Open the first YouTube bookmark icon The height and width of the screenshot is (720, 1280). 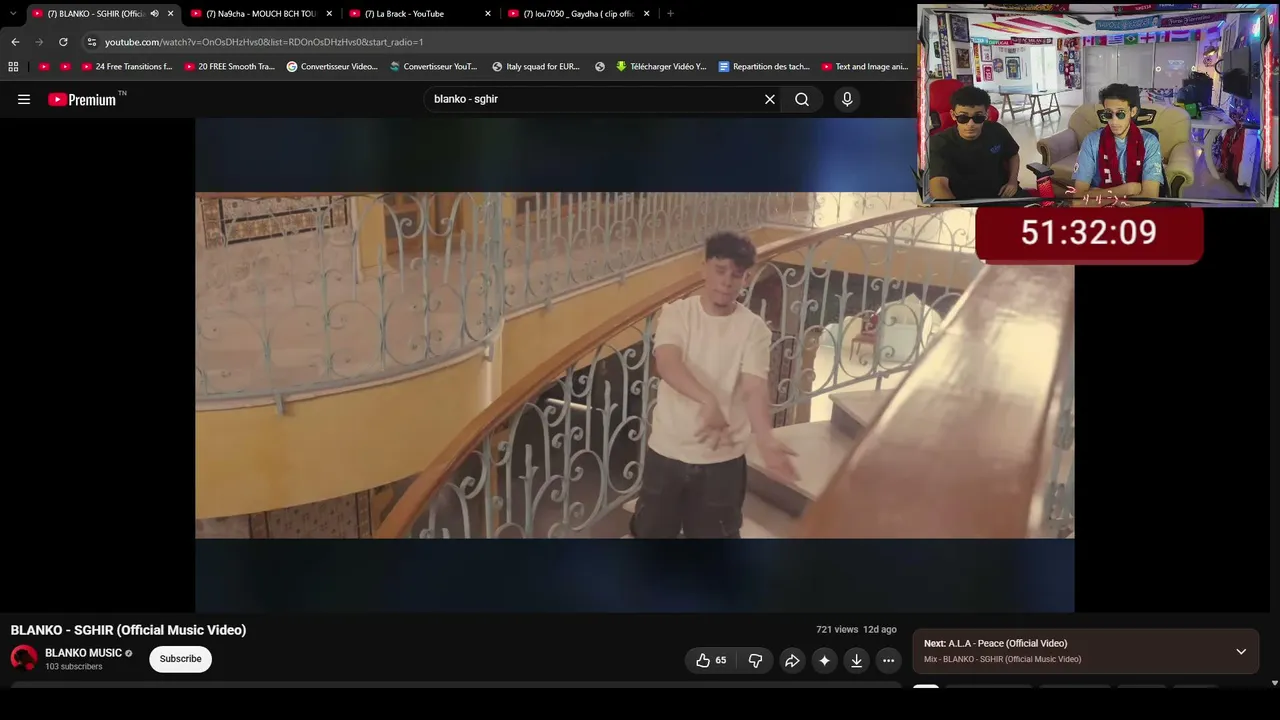44,67
